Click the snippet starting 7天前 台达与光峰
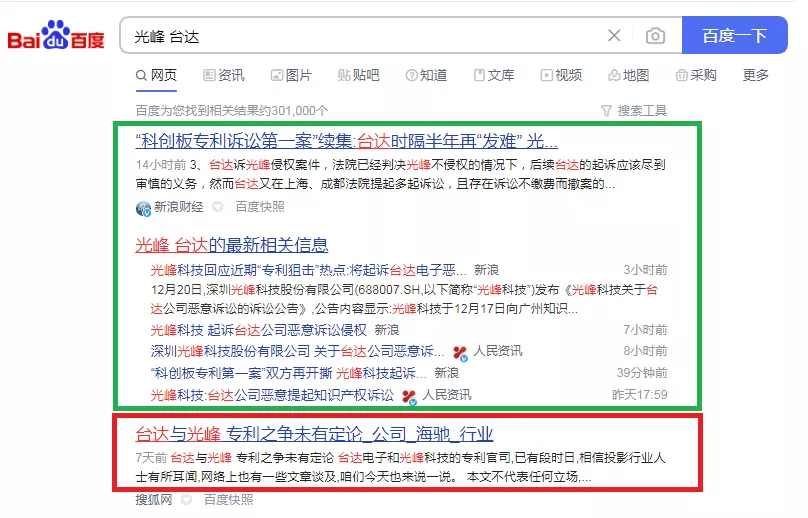The image size is (808, 518). [400, 467]
